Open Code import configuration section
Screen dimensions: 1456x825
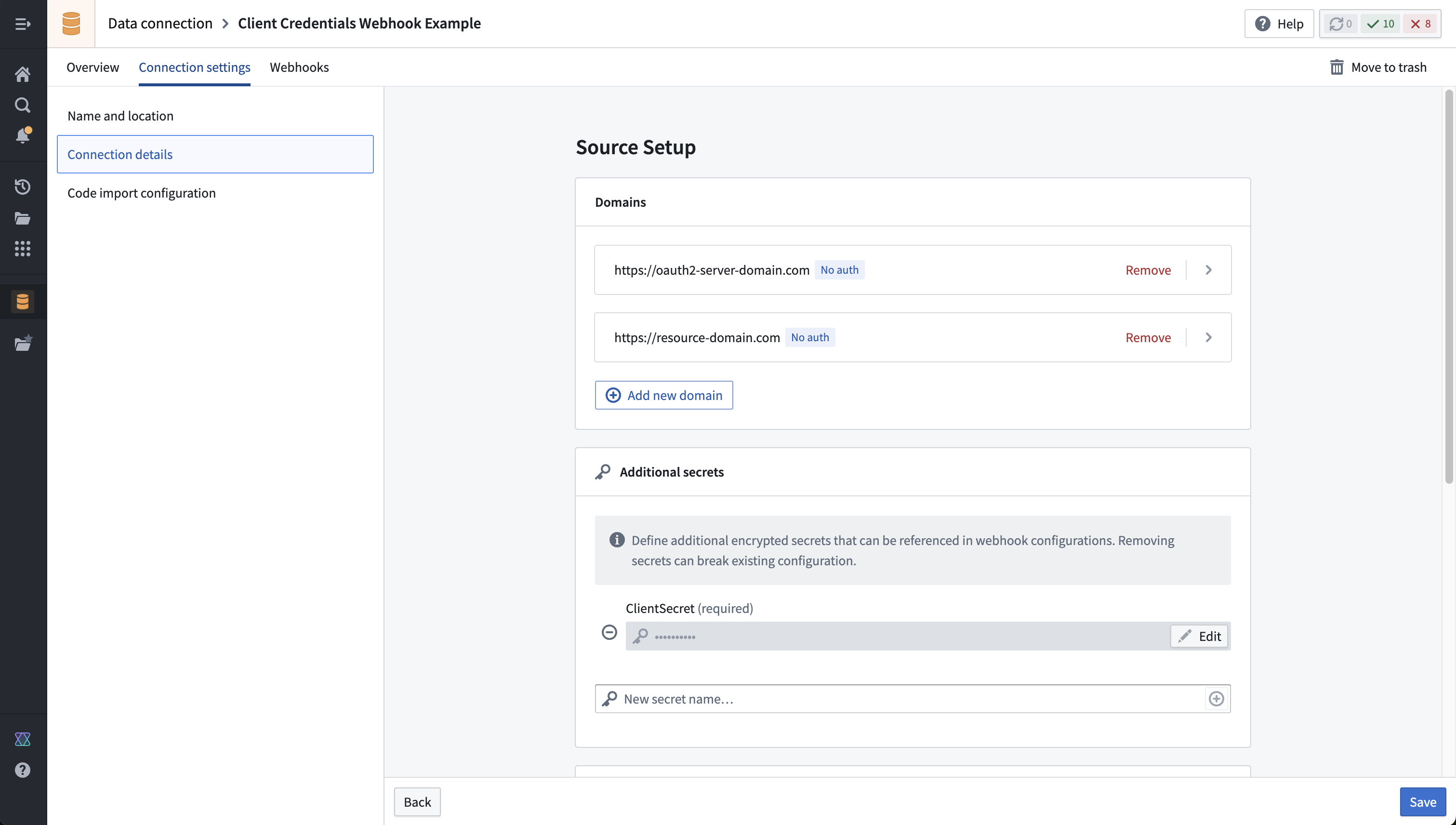(215, 193)
